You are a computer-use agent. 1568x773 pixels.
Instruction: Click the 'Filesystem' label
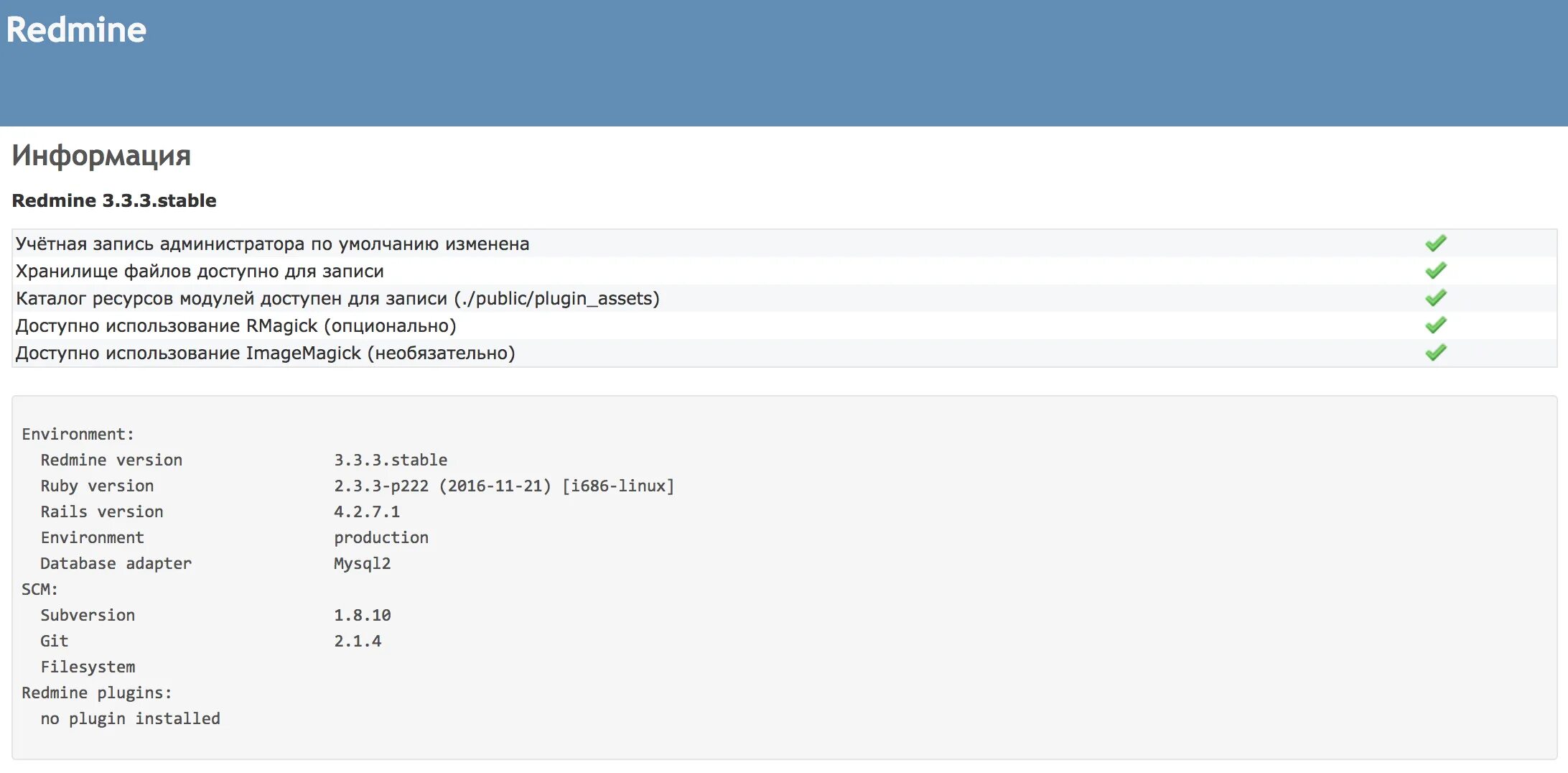88,667
